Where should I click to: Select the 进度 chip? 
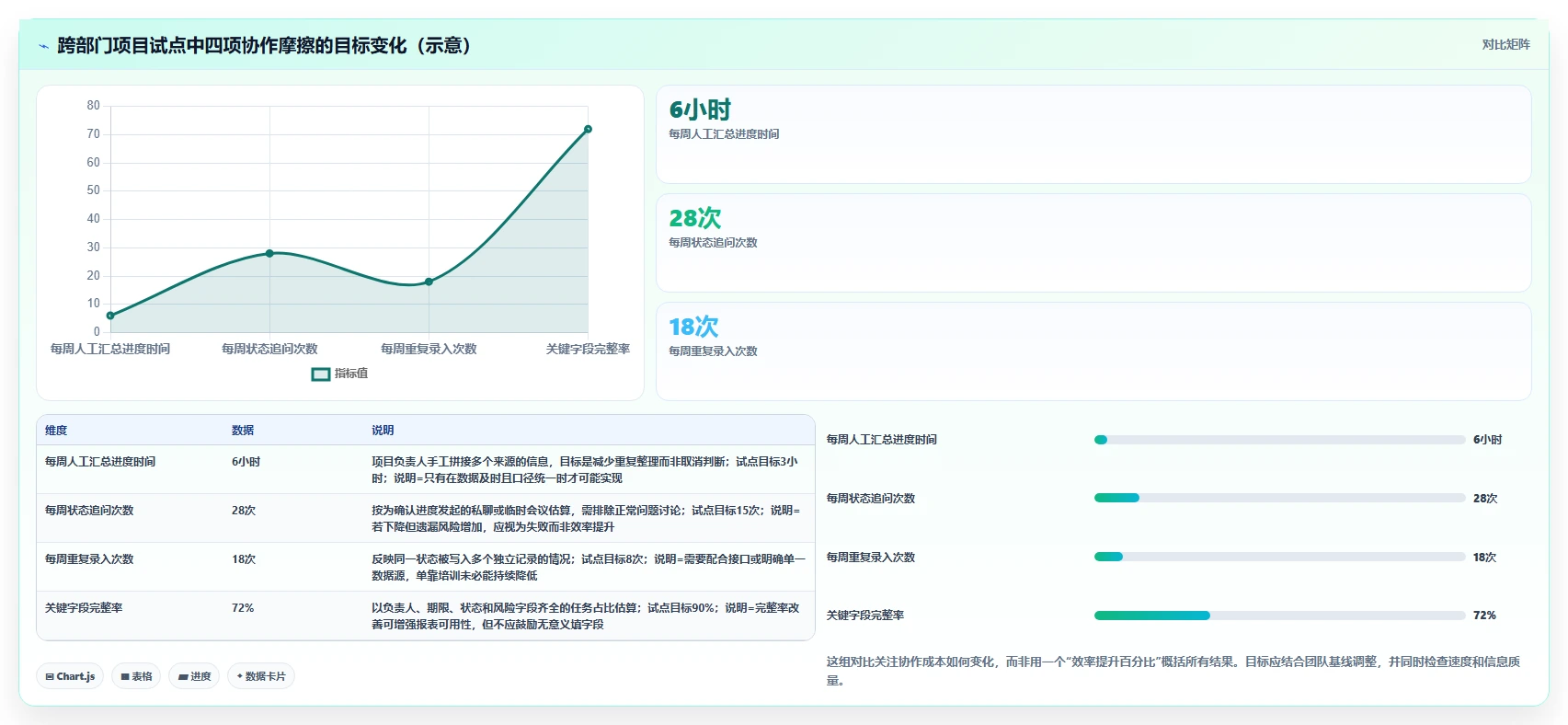(x=194, y=676)
